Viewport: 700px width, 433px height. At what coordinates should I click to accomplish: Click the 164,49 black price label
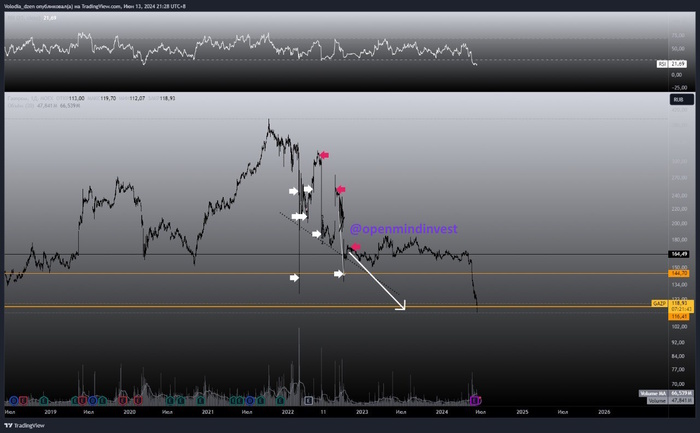(x=679, y=254)
